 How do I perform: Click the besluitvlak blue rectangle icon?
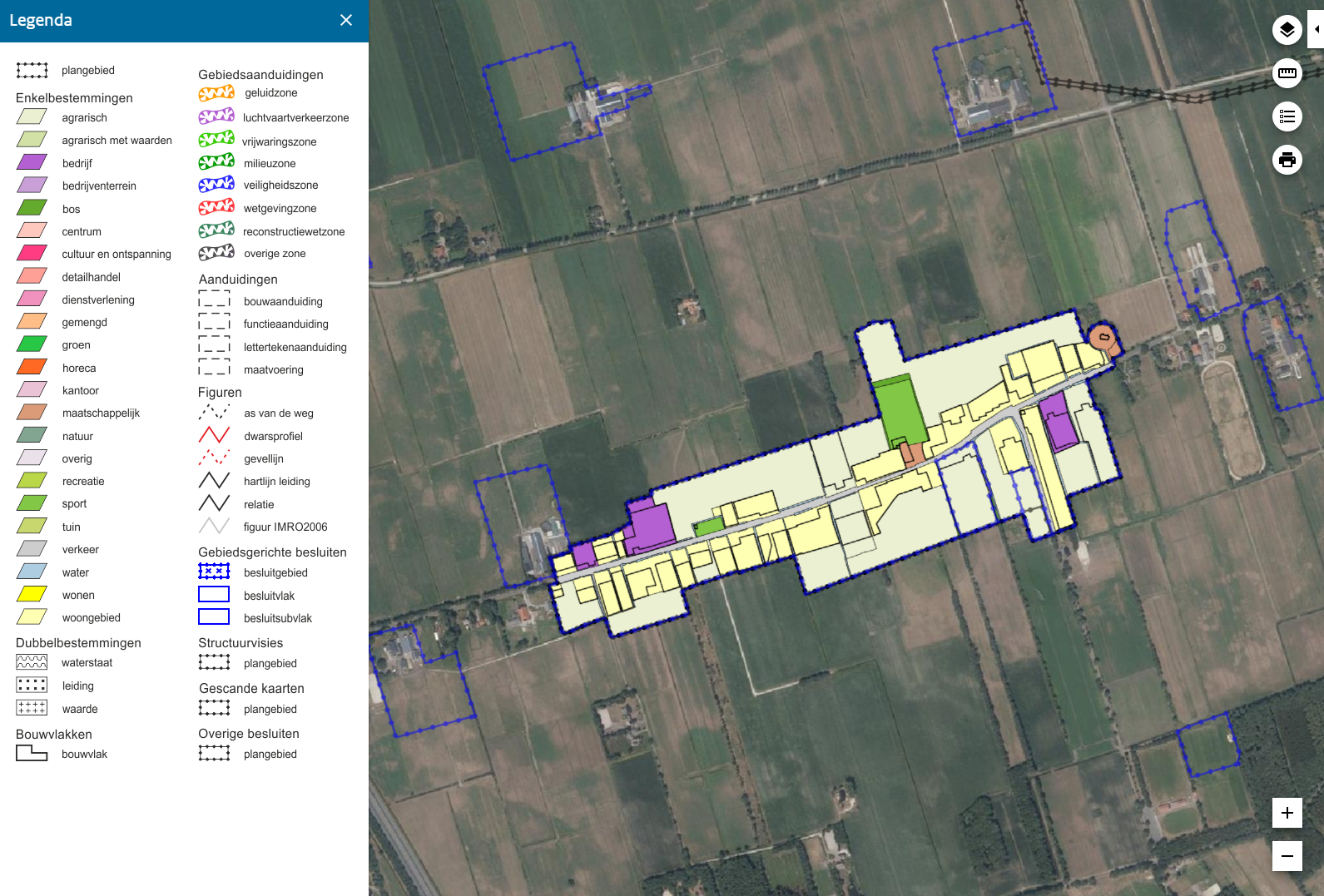tap(214, 595)
